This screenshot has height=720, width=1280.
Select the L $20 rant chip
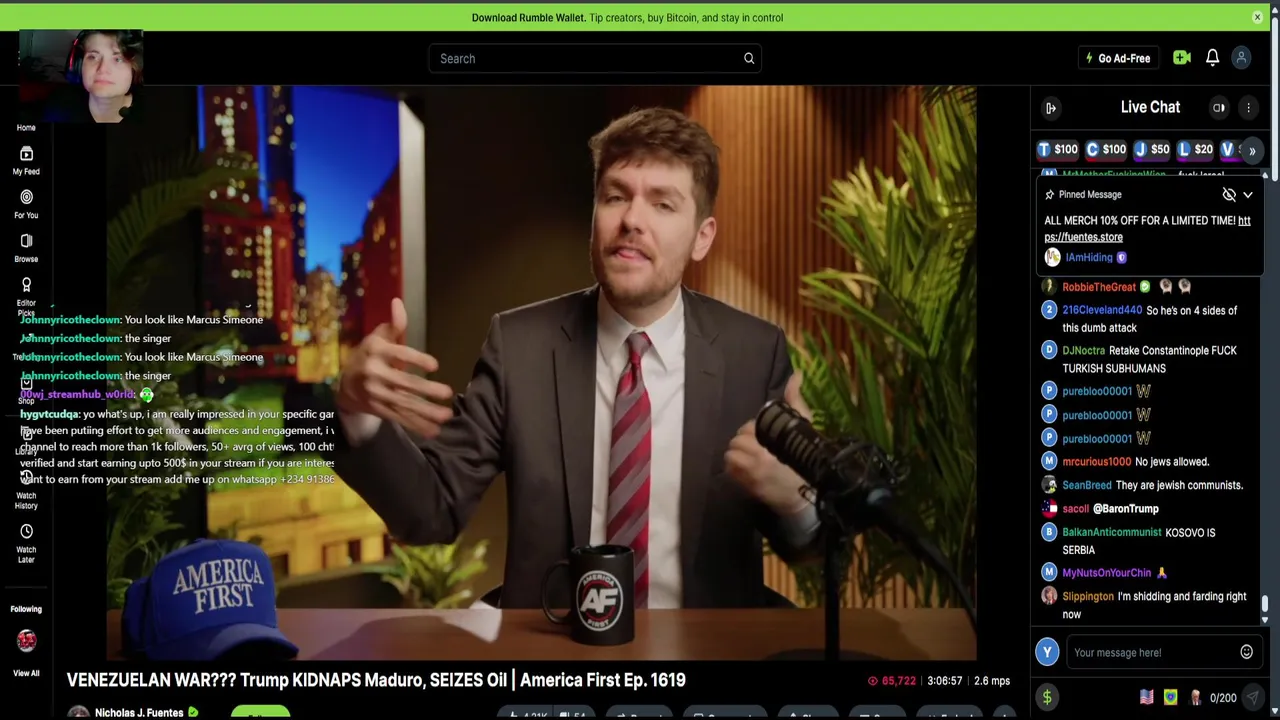1195,149
